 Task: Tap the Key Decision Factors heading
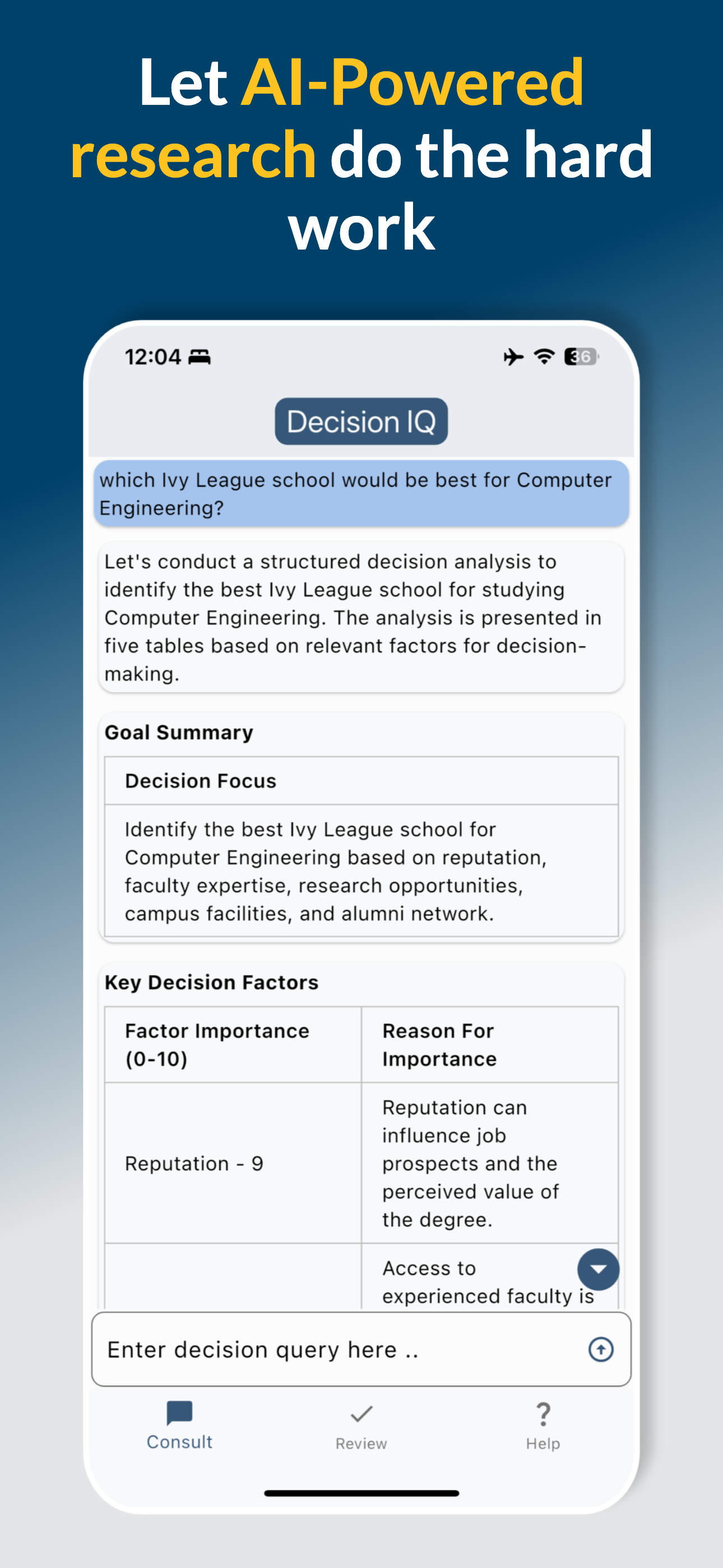(211, 983)
